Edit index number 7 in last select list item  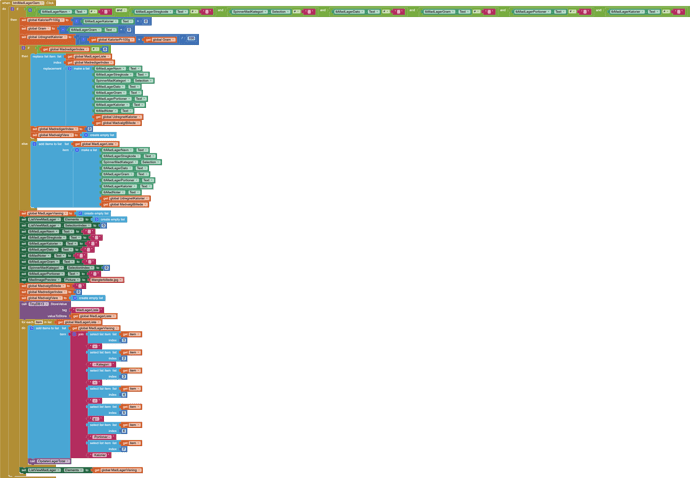coord(124,449)
